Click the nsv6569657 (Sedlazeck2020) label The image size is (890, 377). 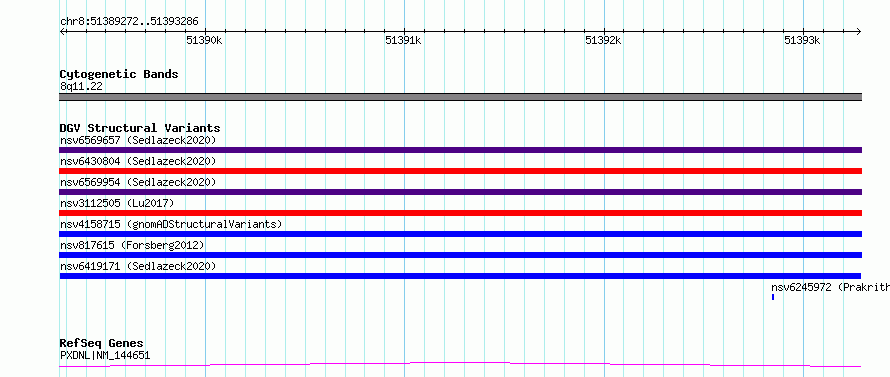(x=138, y=140)
